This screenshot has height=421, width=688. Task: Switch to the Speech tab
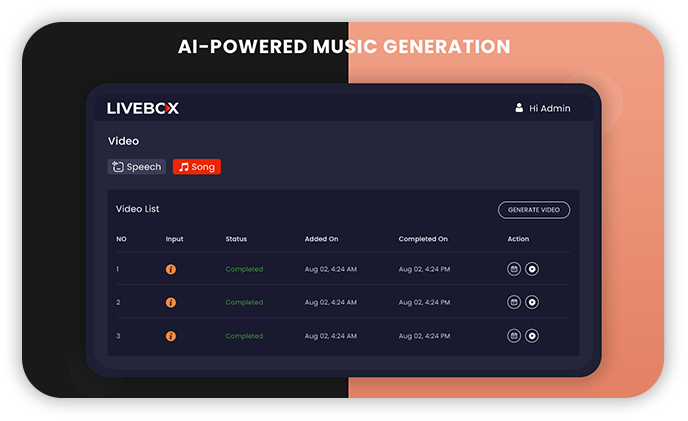(136, 167)
